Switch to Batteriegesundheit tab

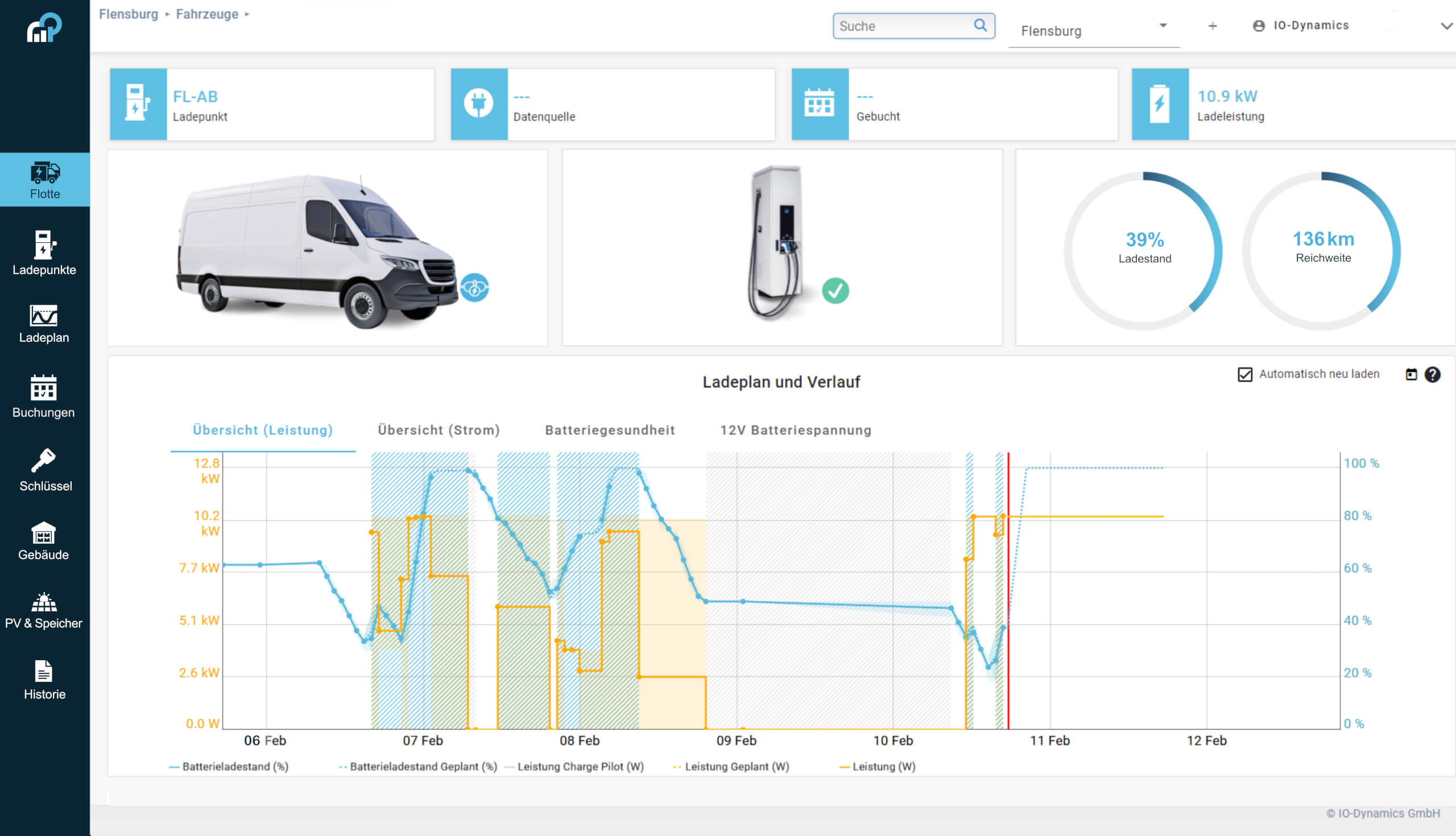[610, 430]
